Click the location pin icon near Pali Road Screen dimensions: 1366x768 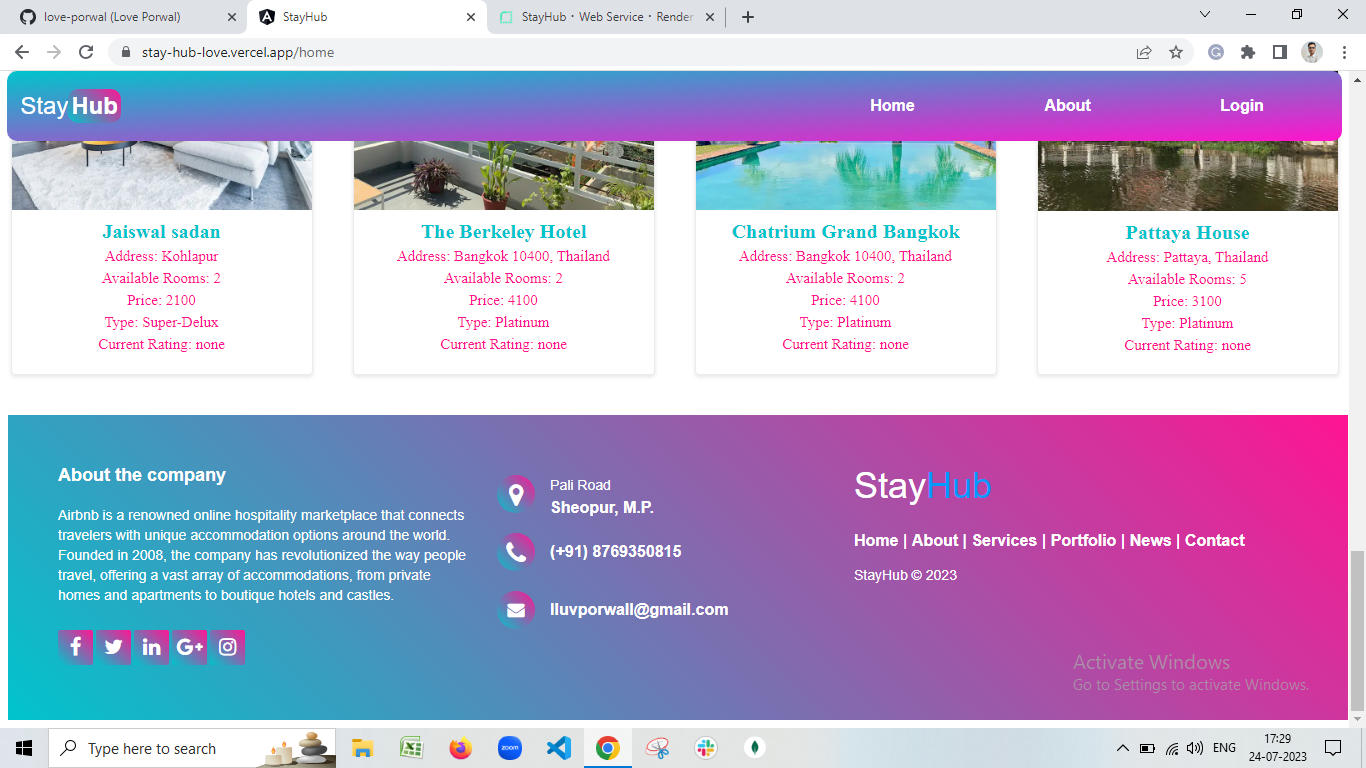516,494
